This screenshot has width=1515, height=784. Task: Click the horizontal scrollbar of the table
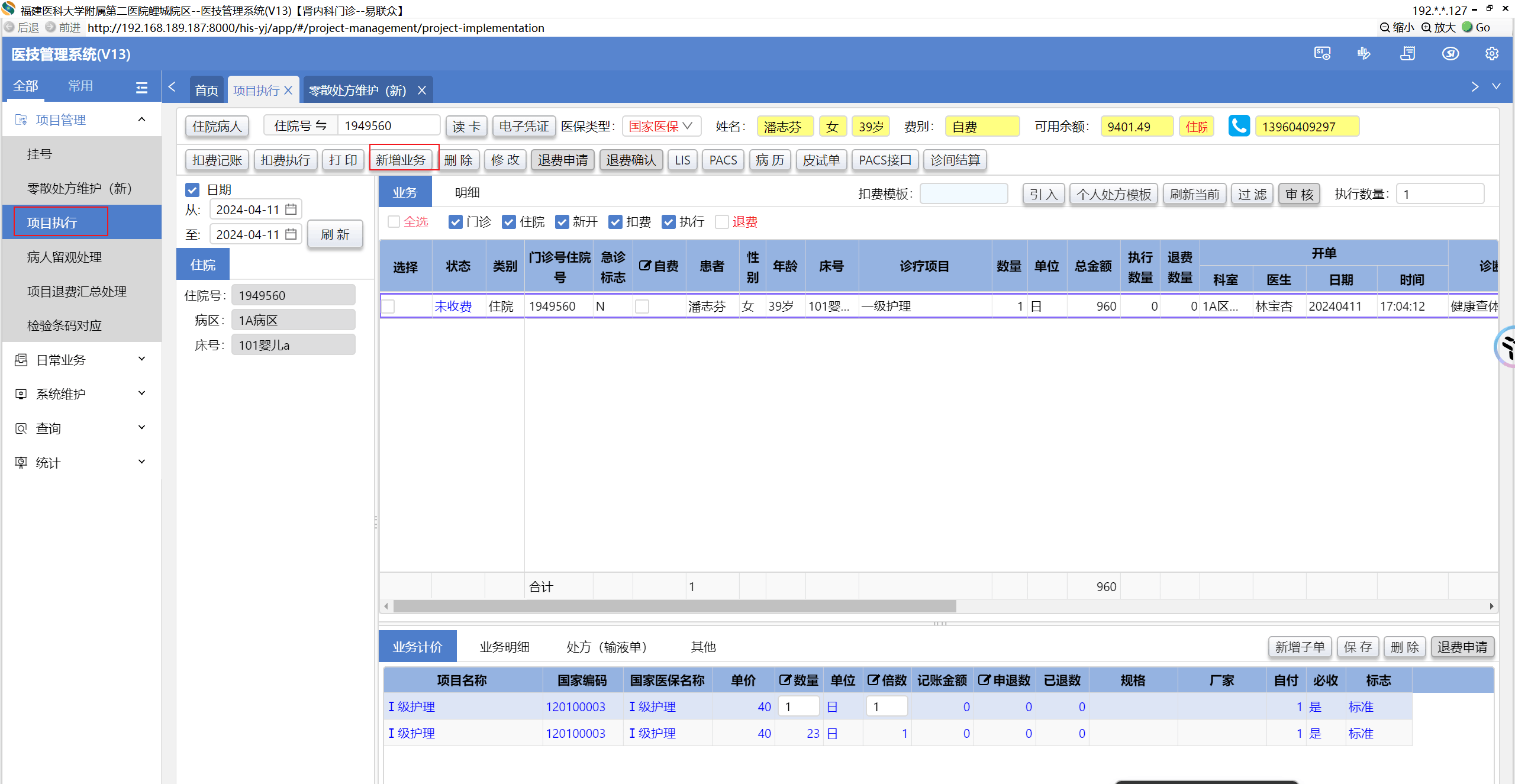pos(675,606)
